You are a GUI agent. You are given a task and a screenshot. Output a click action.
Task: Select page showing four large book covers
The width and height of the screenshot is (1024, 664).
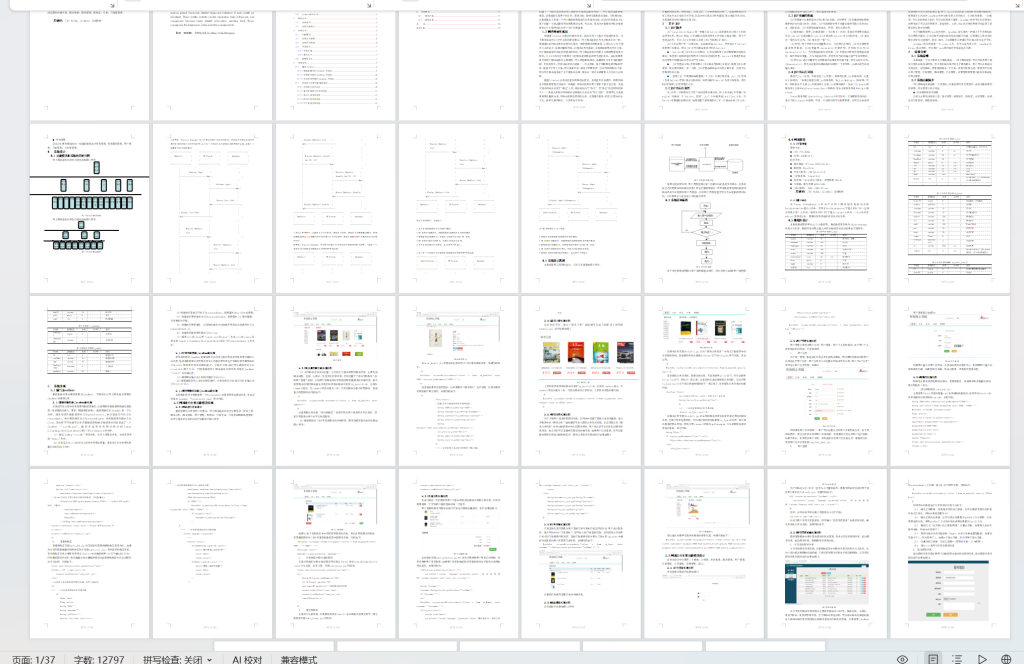pyautogui.click(x=581, y=381)
